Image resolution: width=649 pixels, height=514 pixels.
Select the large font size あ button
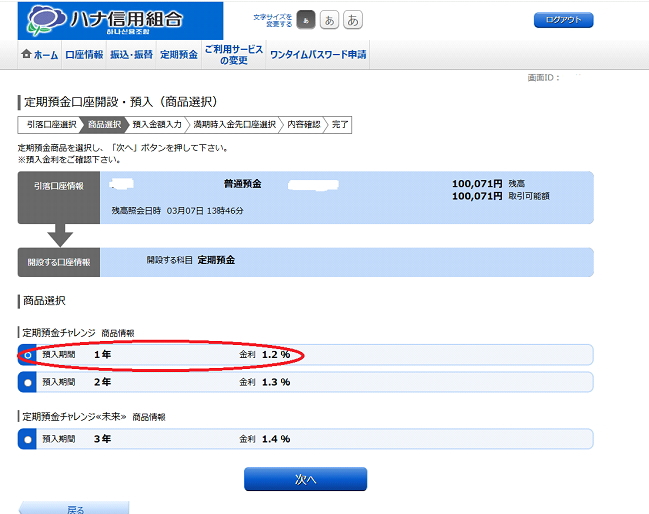pyautogui.click(x=353, y=20)
